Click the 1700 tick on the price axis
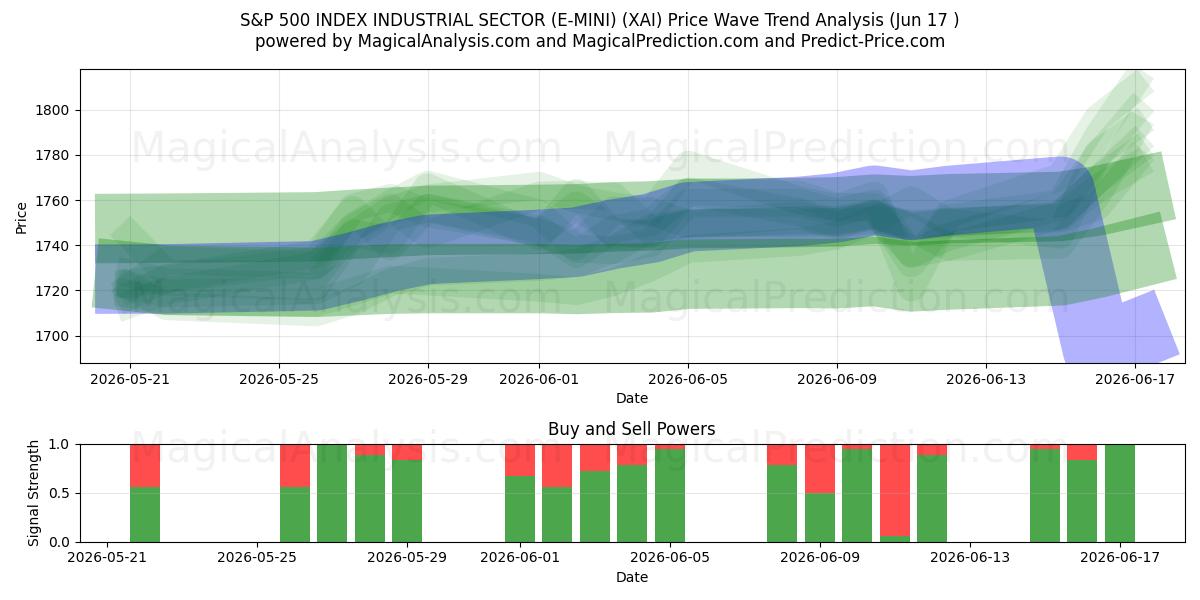The height and width of the screenshot is (600, 1200). [x=52, y=336]
